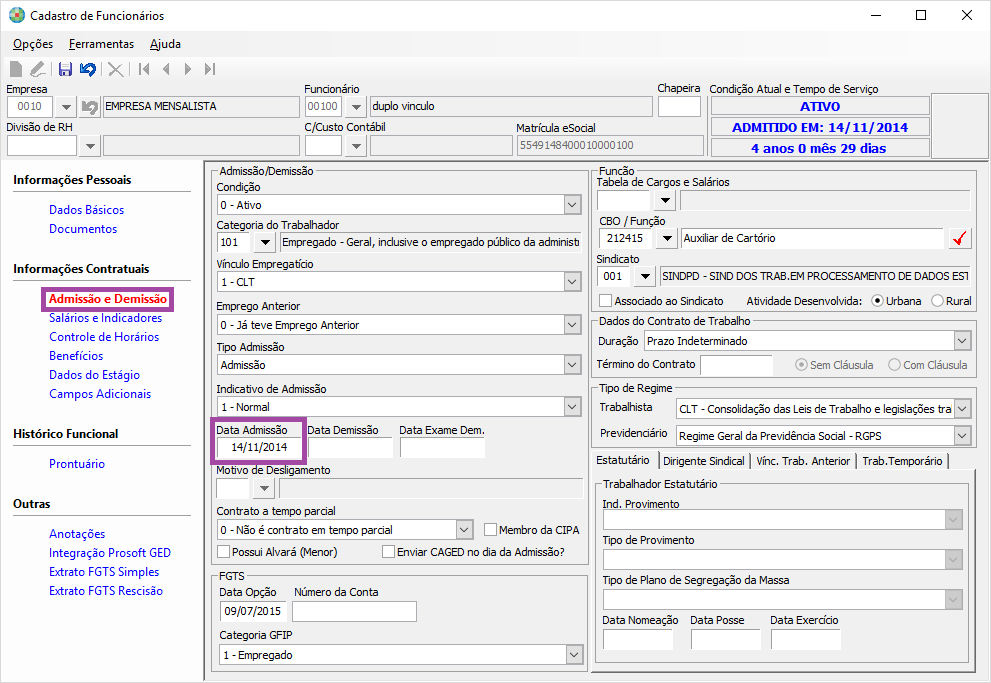
Task: Go to the first record
Action: point(144,69)
